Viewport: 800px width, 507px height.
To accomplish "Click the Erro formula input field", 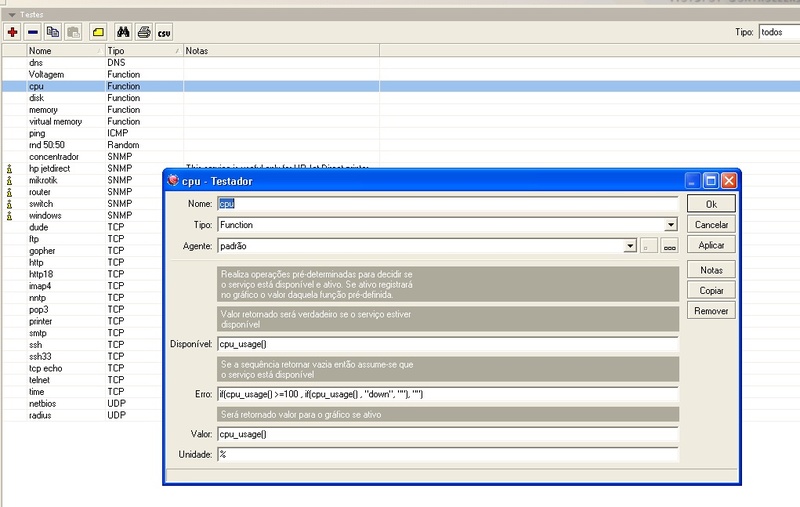I will pos(447,394).
